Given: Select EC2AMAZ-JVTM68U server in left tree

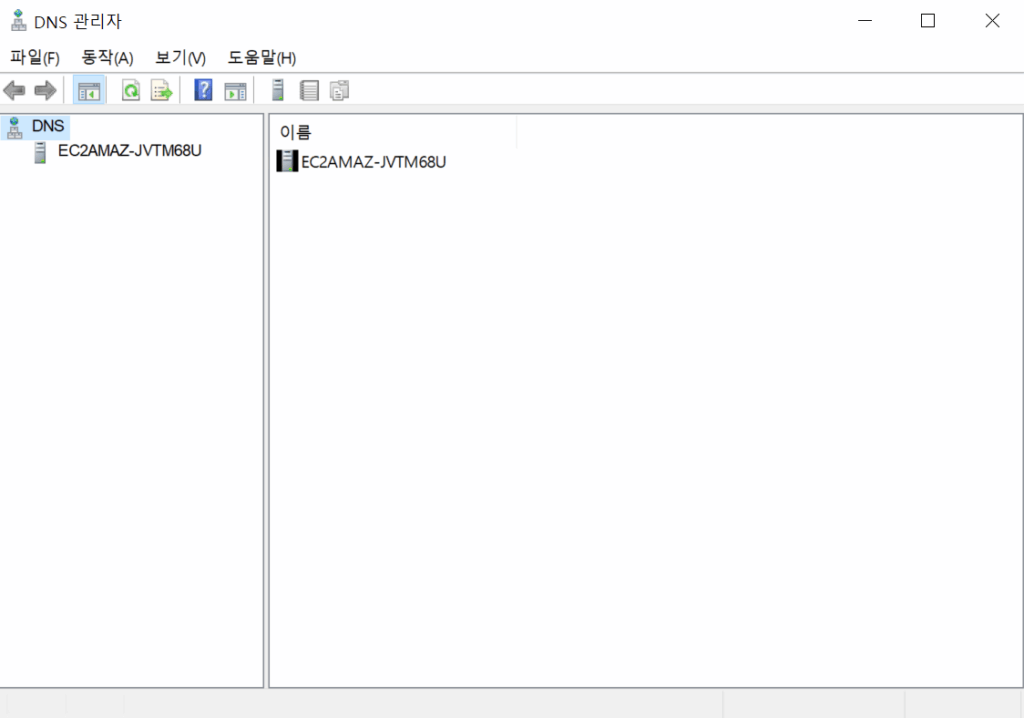Looking at the screenshot, I should coord(129,152).
